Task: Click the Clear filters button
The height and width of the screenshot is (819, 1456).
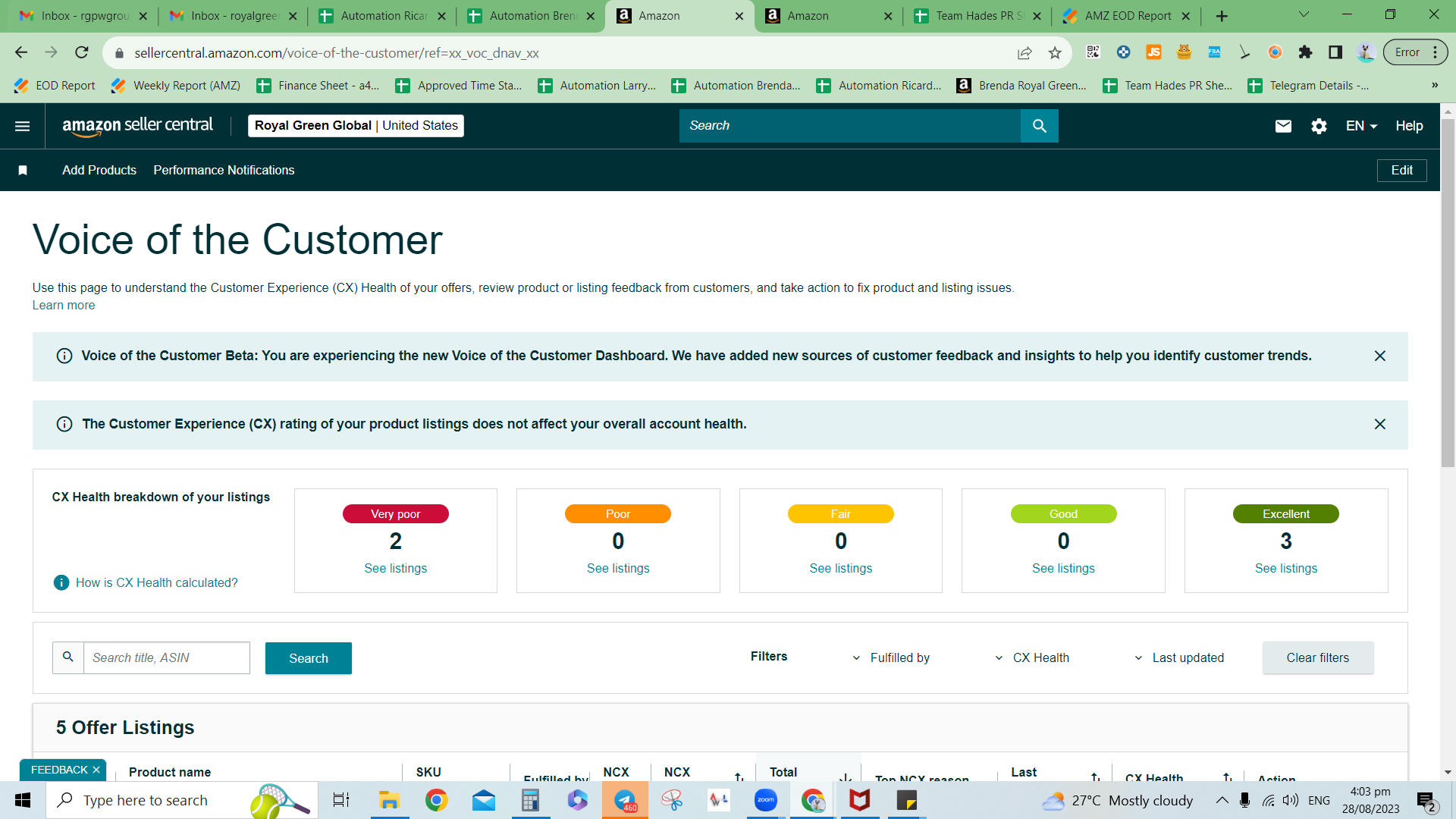Action: [1317, 657]
